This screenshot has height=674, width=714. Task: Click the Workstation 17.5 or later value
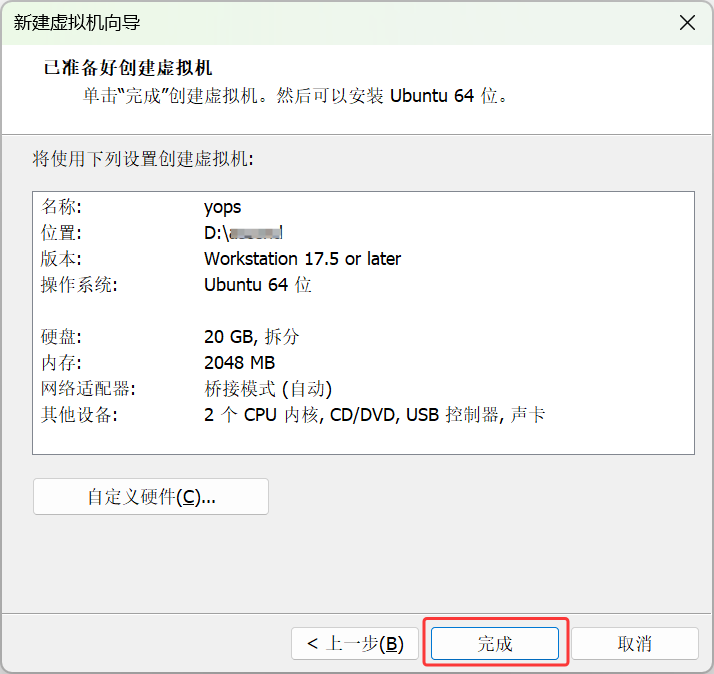coord(302,259)
